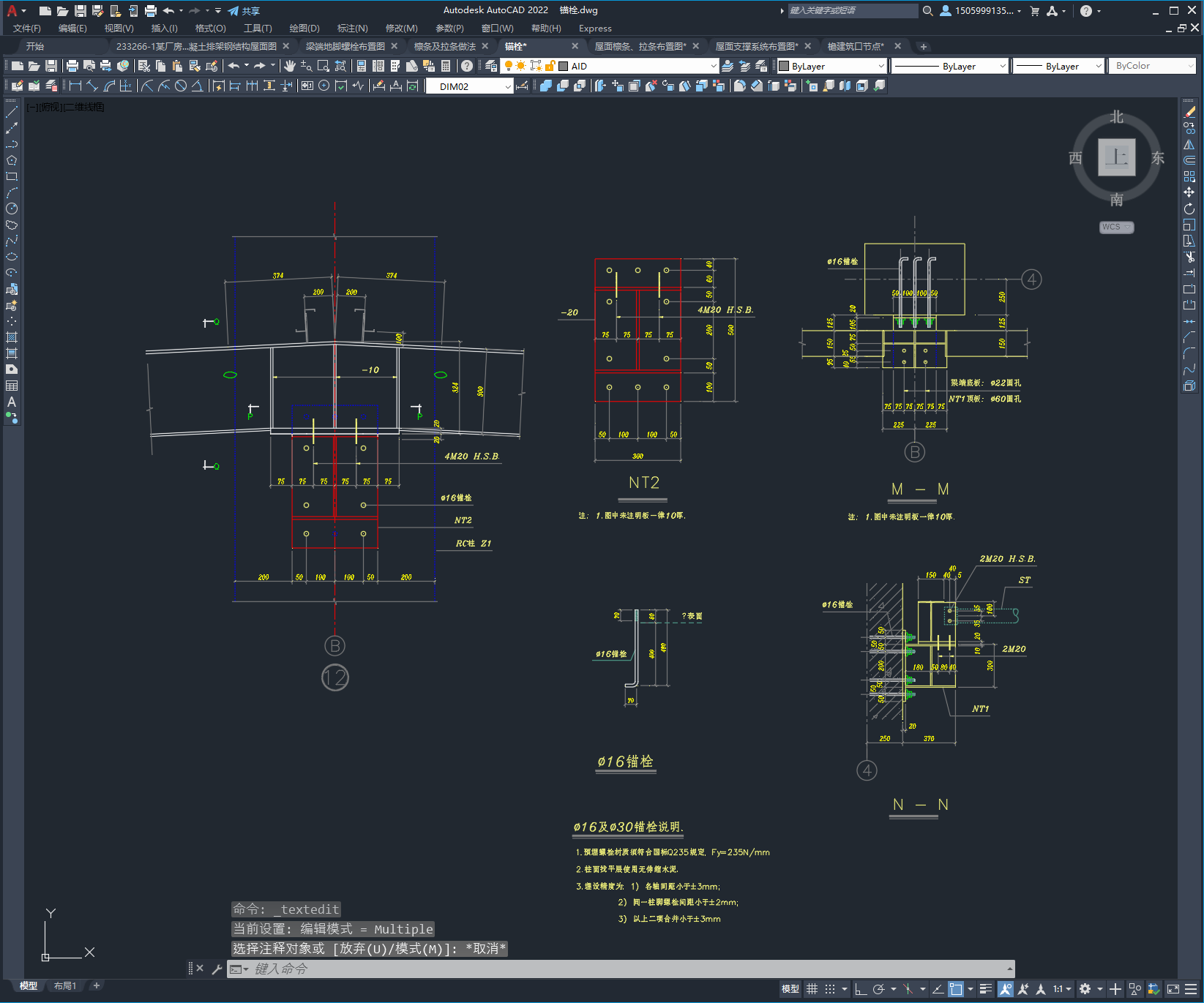Screen dimensions: 1204x1003
Task: Click the Plot printer icon in the standard toolbar
Action: coord(72,66)
